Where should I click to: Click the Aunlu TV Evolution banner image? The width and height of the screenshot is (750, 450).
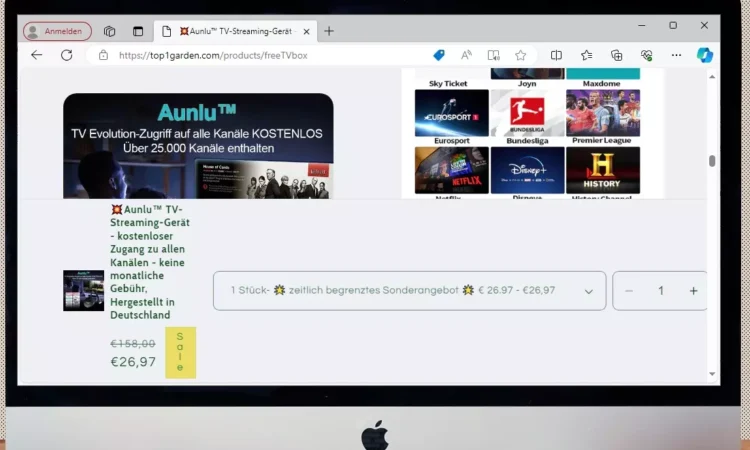point(198,146)
